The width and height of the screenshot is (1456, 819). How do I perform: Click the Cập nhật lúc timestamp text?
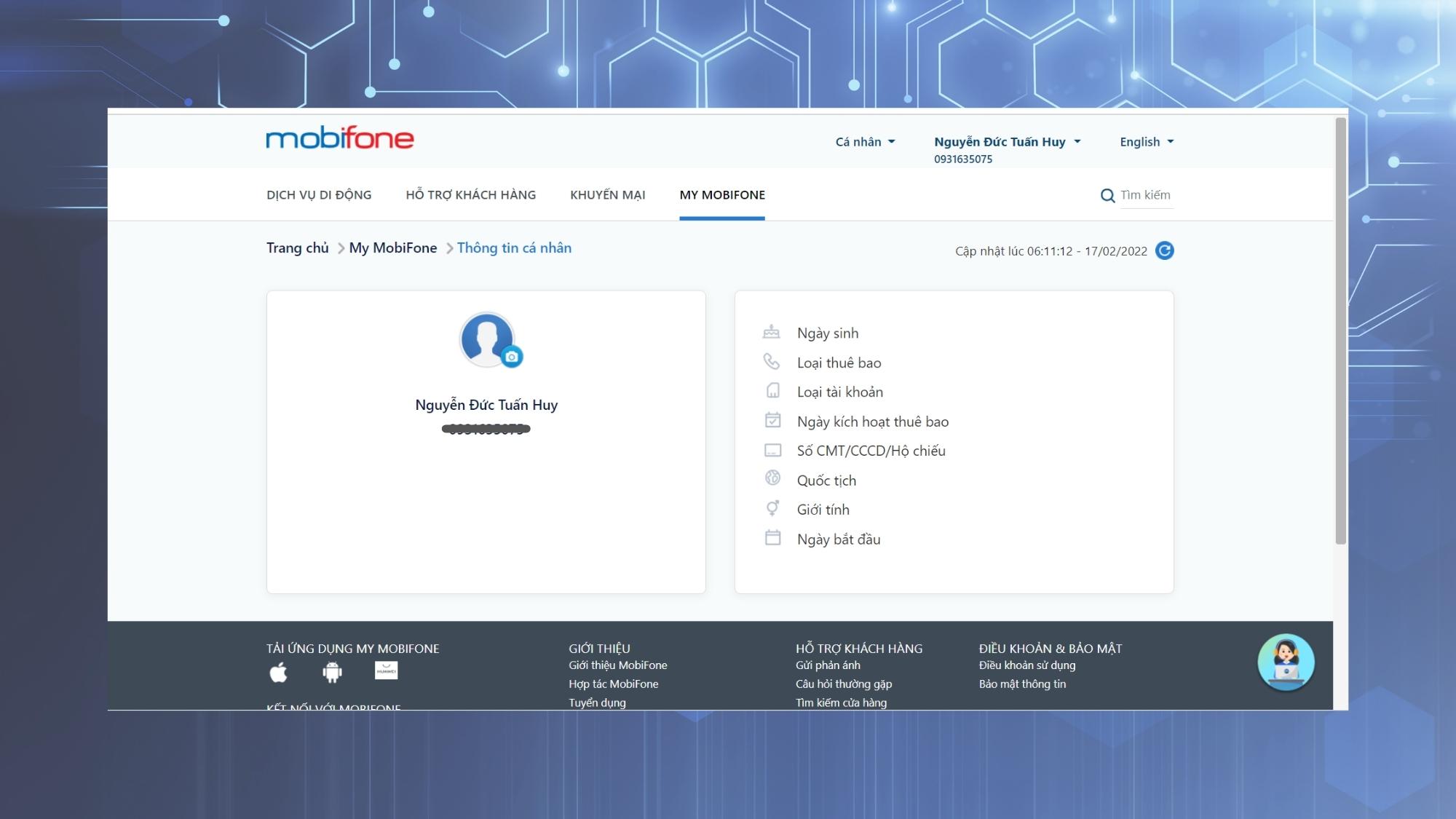coord(1051,251)
